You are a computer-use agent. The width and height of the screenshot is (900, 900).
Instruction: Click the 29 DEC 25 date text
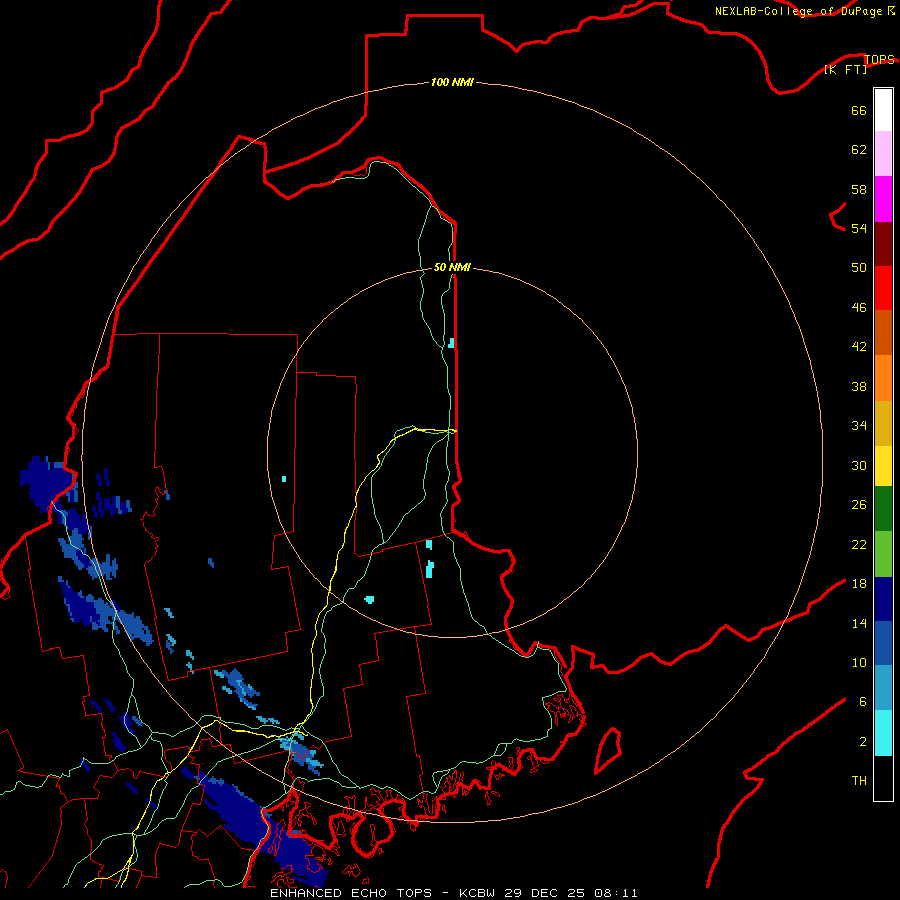pyautogui.click(x=544, y=893)
